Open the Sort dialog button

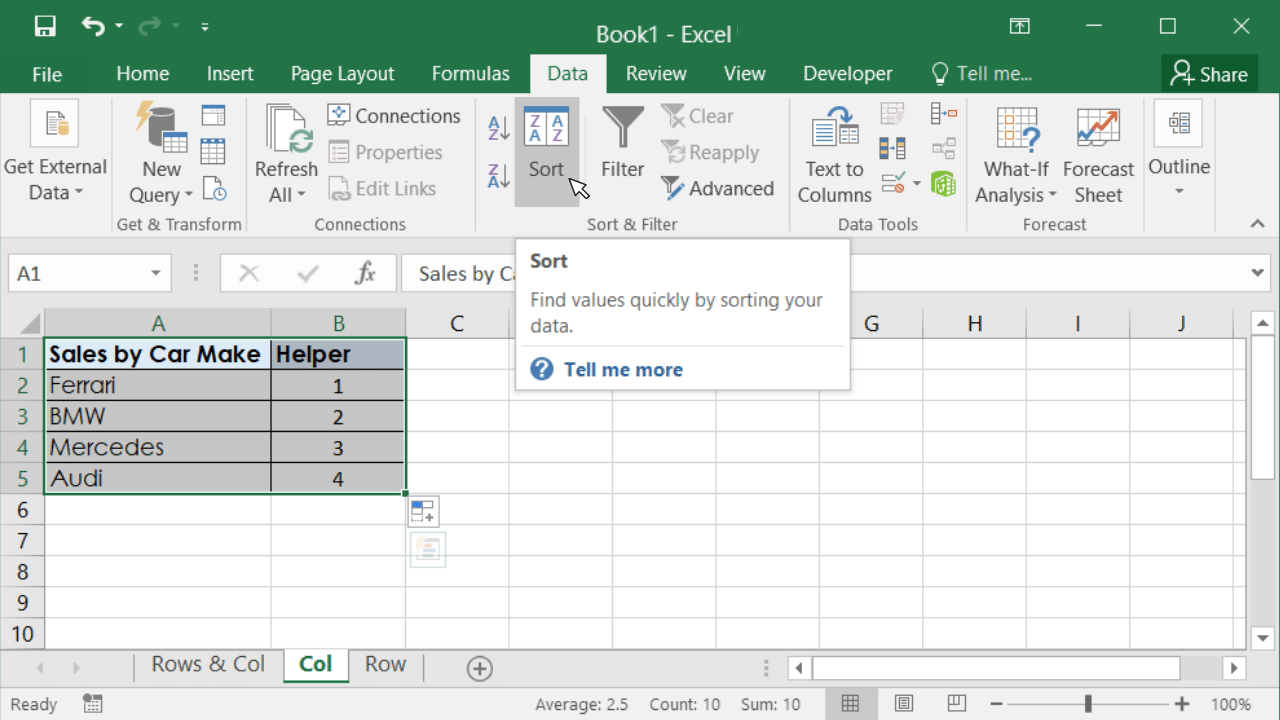pos(546,150)
